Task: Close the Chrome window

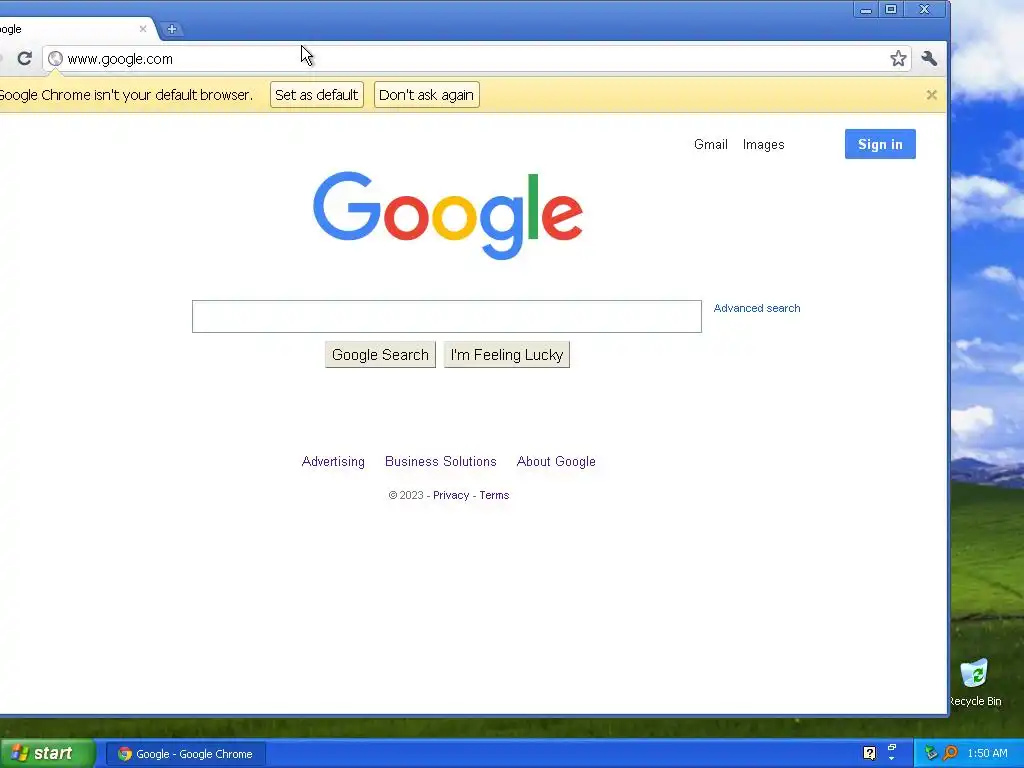Action: (924, 9)
